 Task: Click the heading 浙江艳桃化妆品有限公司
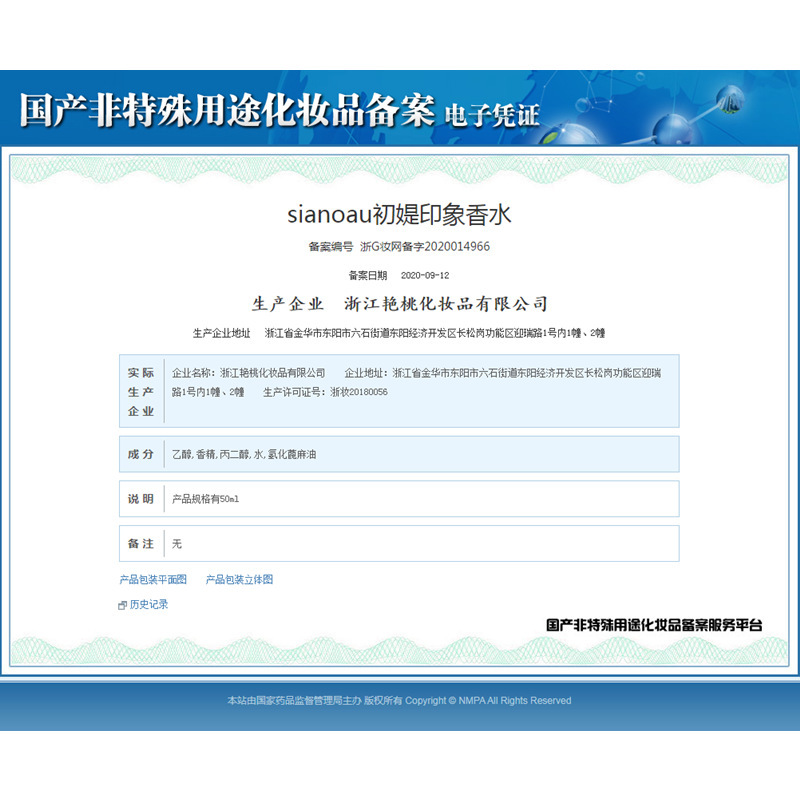click(446, 304)
